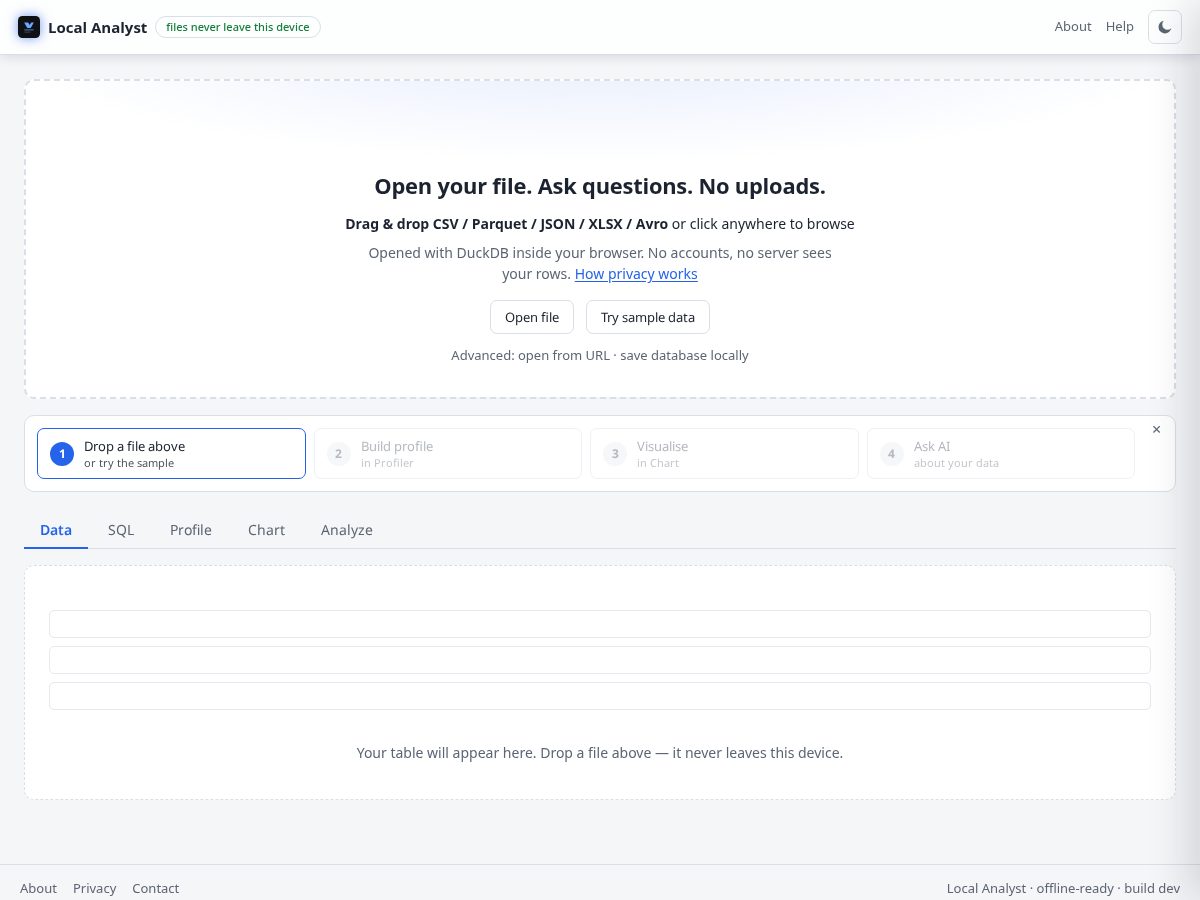The image size is (1200, 900).
Task: Switch to the Analyze tab
Action: coord(347,530)
